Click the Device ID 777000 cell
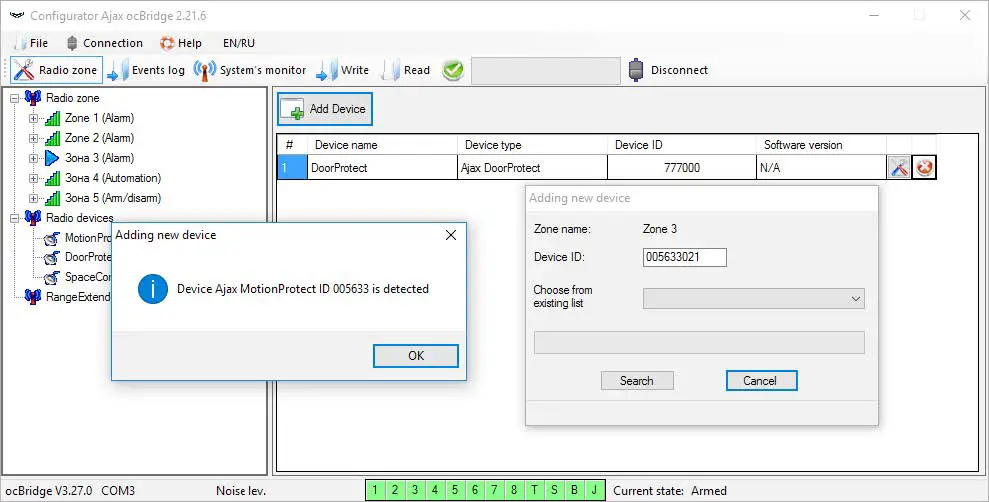 (682, 168)
